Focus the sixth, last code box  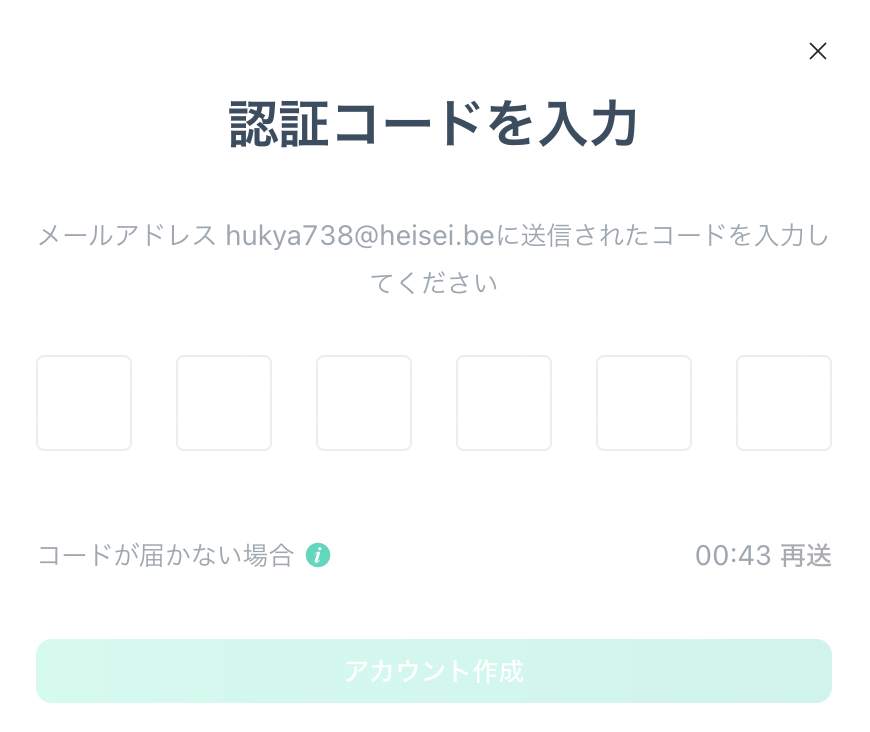click(x=783, y=403)
